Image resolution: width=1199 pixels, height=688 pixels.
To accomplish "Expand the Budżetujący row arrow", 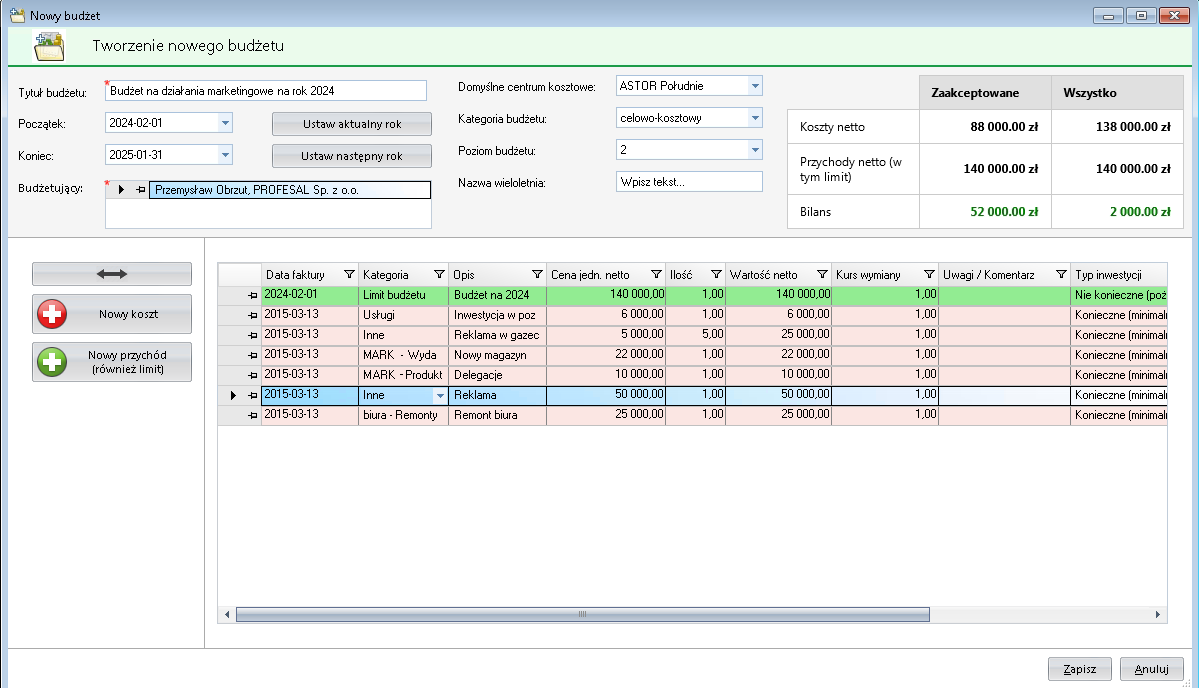I will (x=121, y=190).
